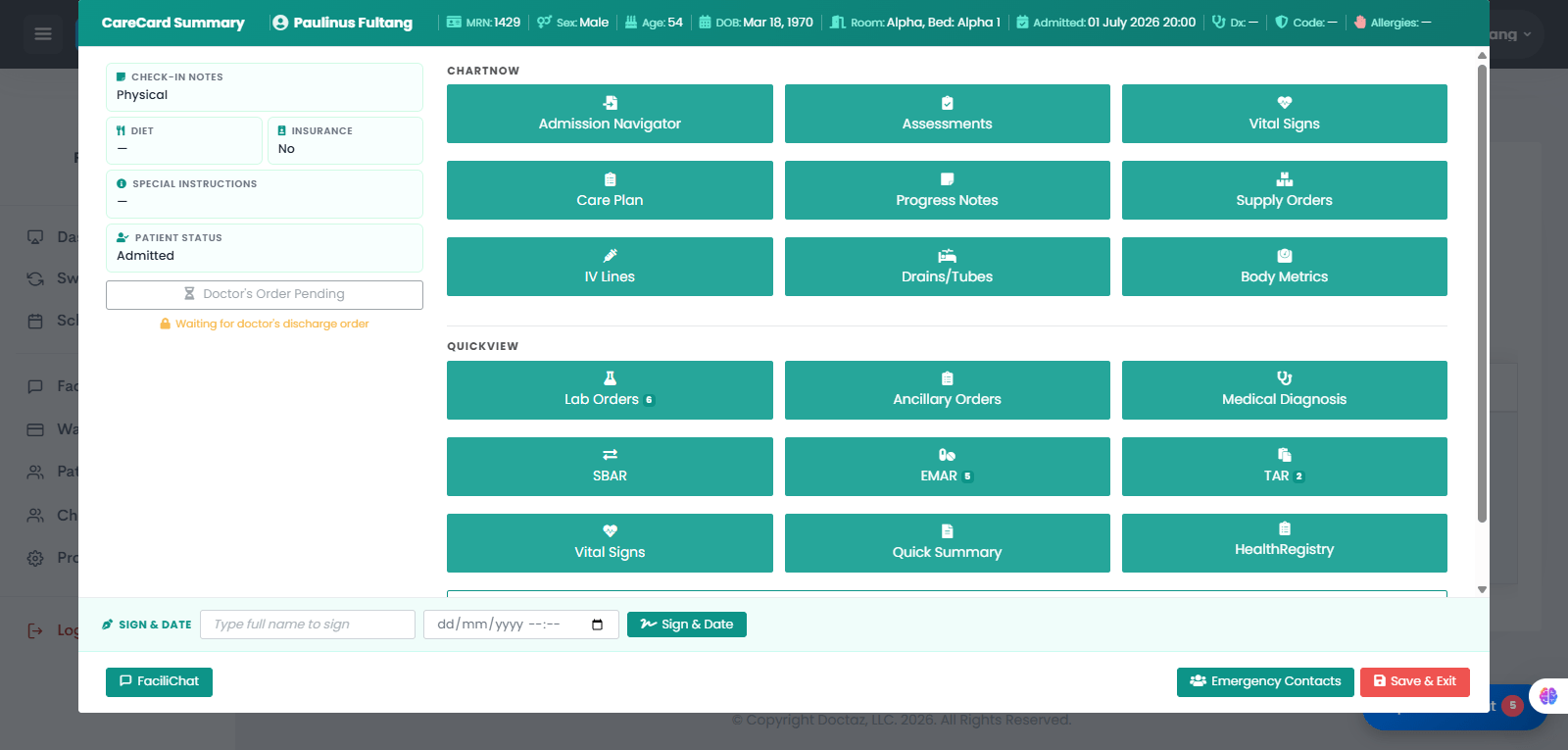Open Emergency Contacts
Image resolution: width=1568 pixels, height=750 pixels.
pos(1265,681)
